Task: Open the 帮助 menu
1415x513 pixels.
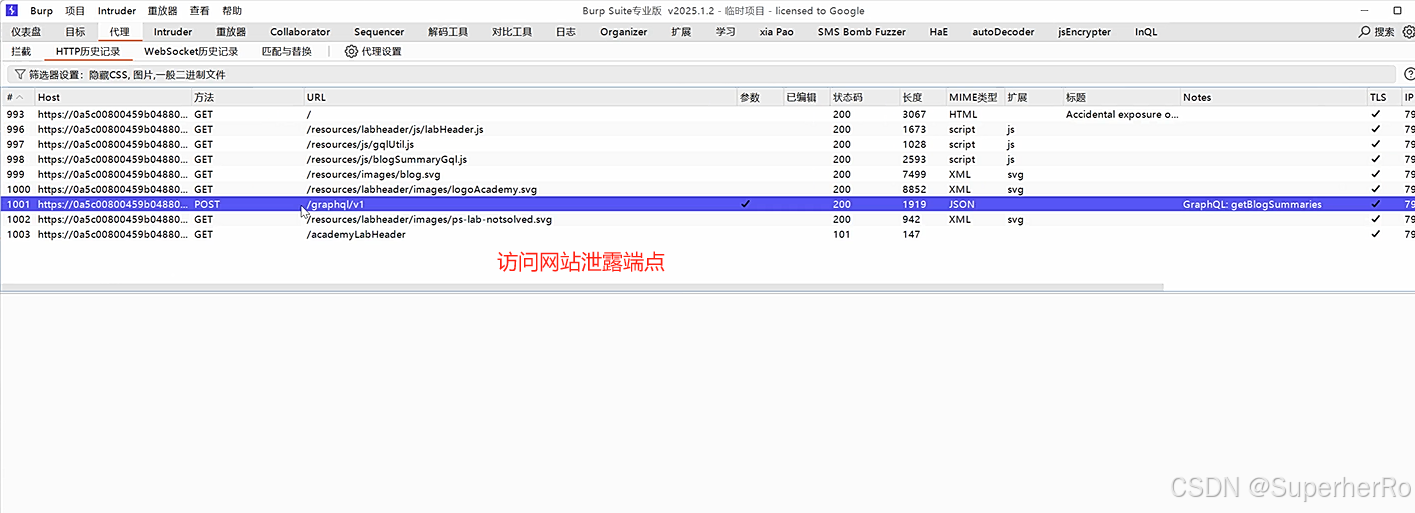Action: click(232, 11)
